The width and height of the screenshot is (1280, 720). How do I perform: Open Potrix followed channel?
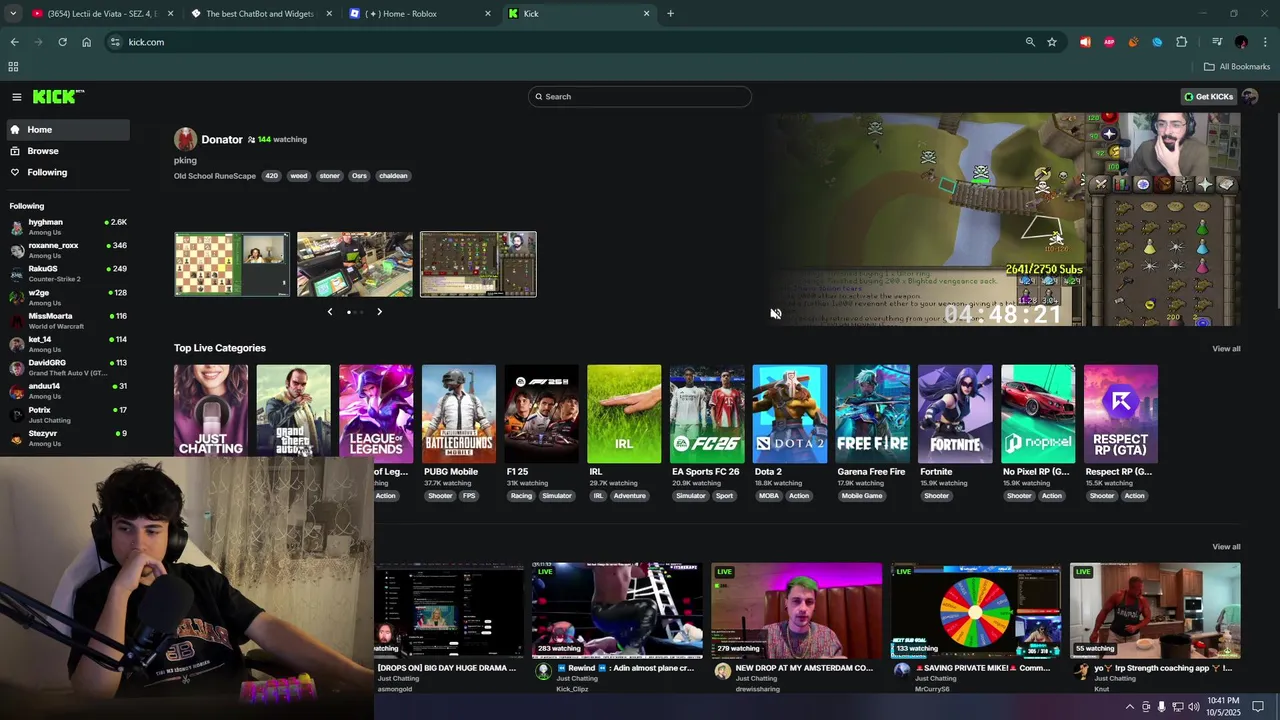(68, 414)
